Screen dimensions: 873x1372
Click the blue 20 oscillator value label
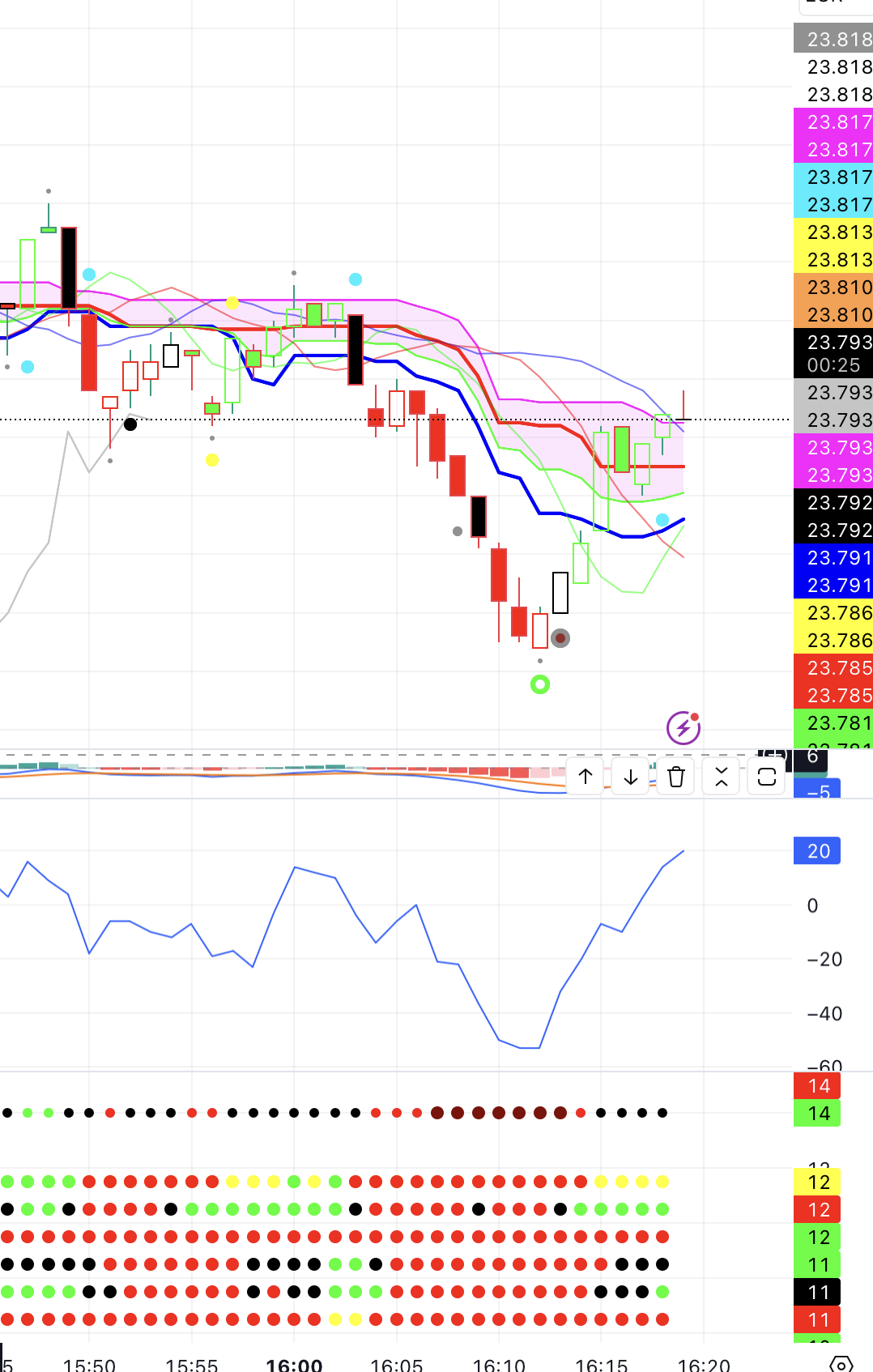(818, 851)
